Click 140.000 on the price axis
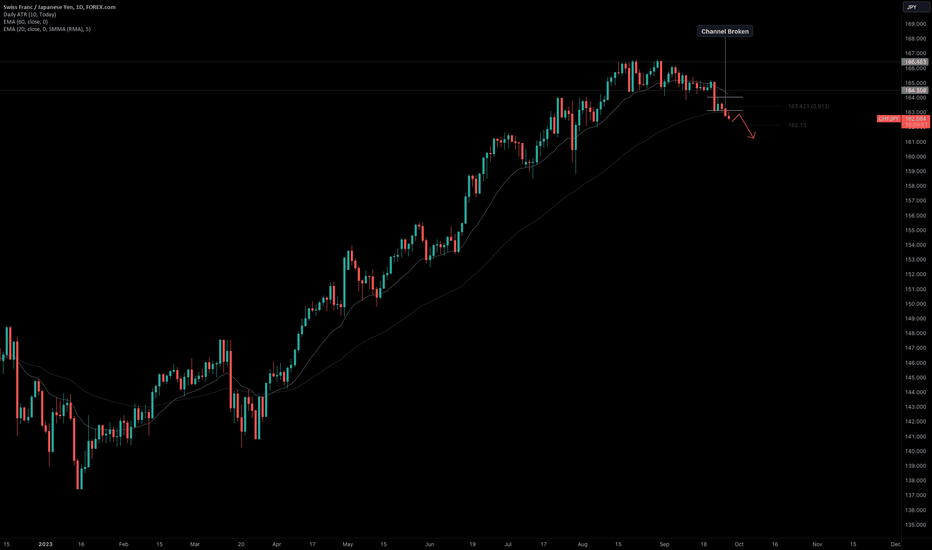The height and width of the screenshot is (550, 932). coord(916,451)
